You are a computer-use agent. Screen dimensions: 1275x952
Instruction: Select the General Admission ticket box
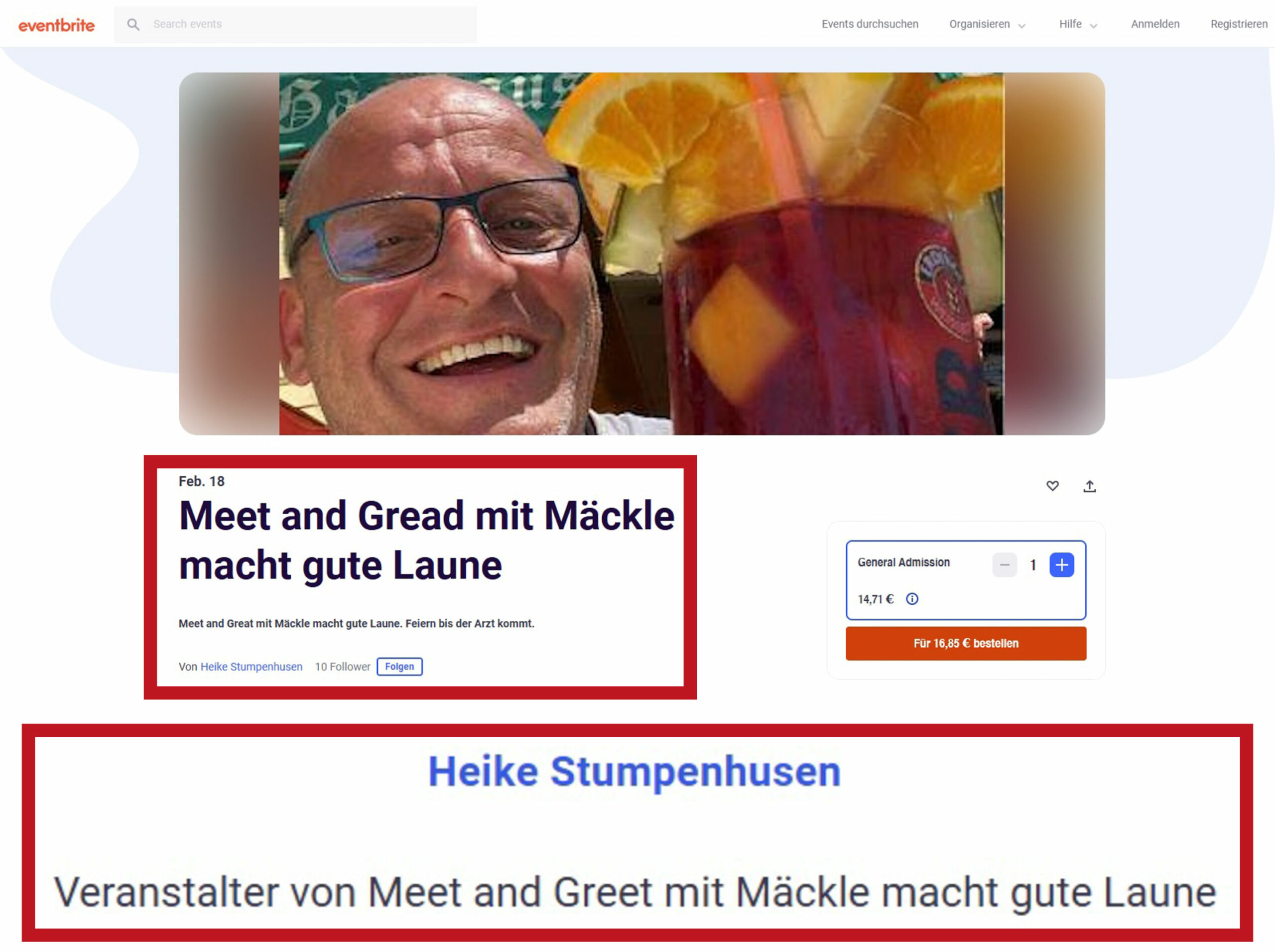(966, 580)
